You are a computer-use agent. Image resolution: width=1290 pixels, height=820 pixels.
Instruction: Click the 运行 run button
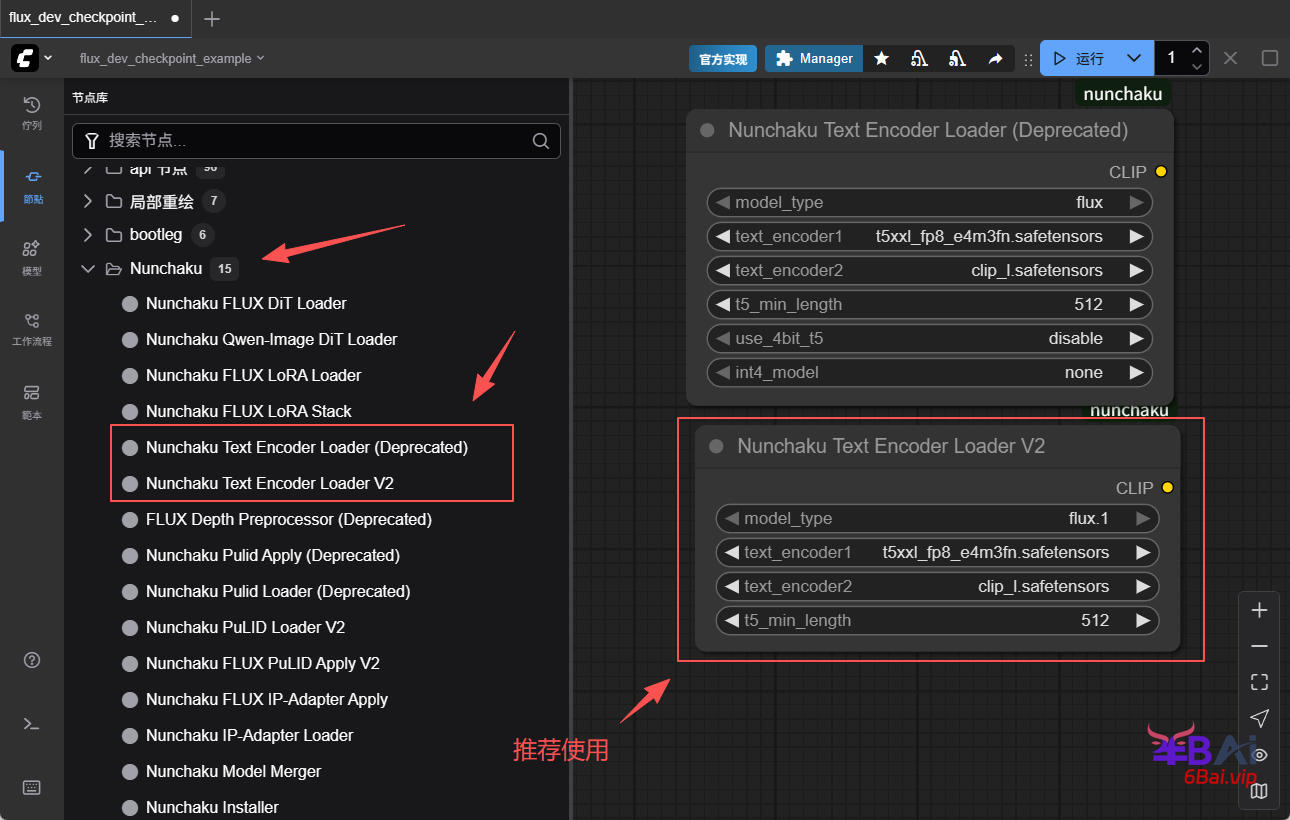(x=1079, y=59)
